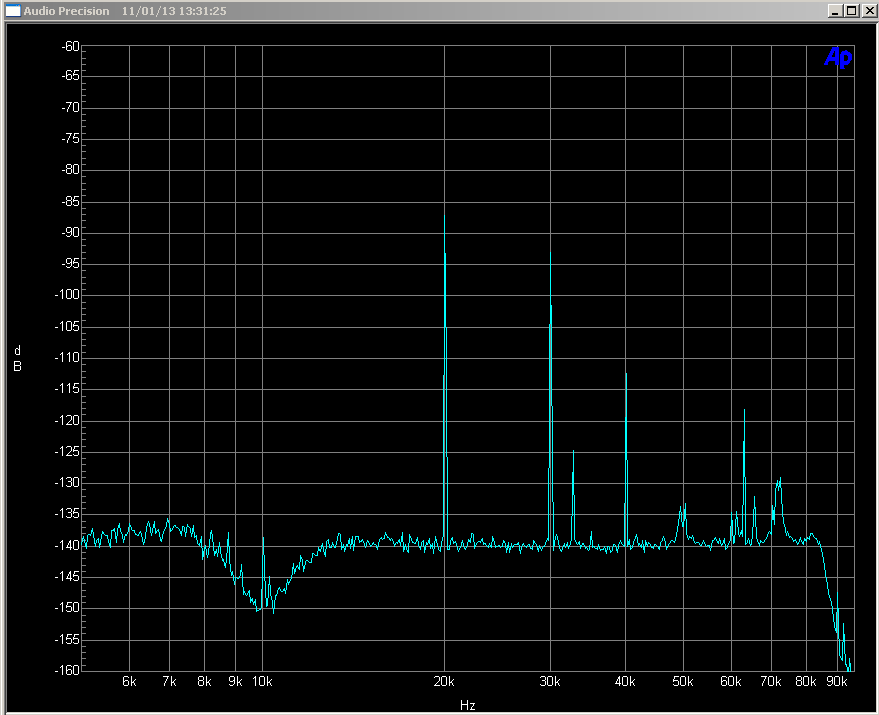Click the blue Ap logo on the graph
The image size is (879, 715).
838,57
